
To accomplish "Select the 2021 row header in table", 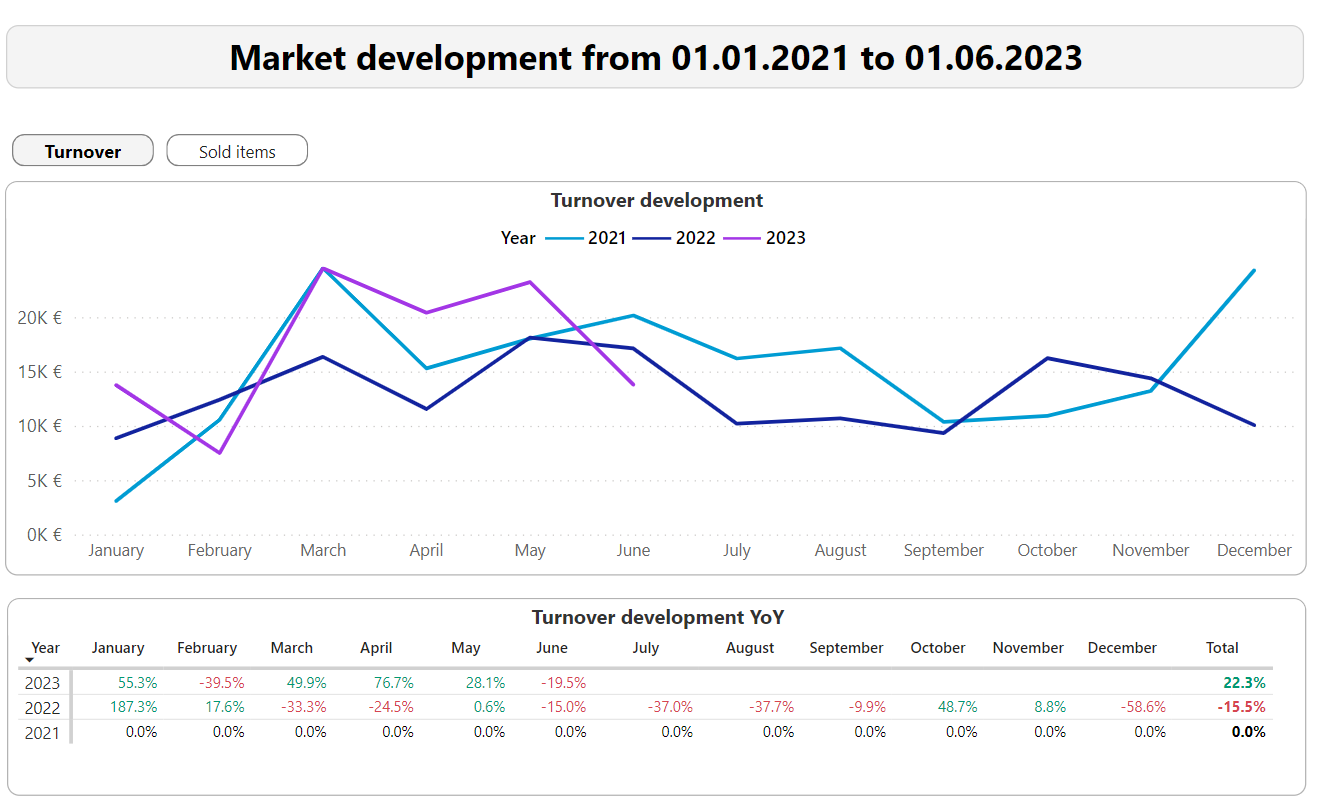I will (x=43, y=732).
